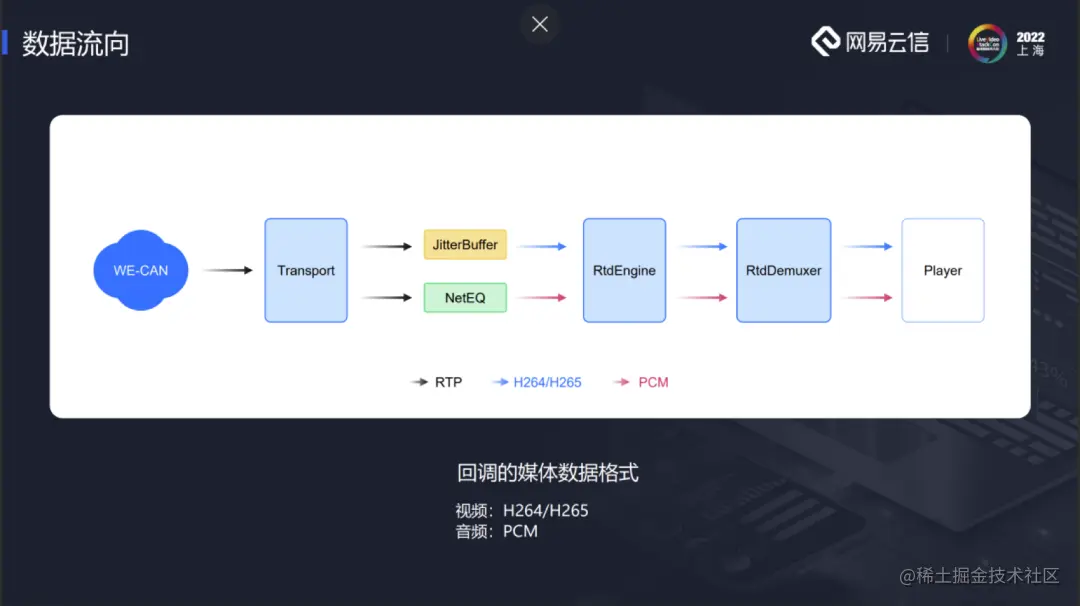Image resolution: width=1080 pixels, height=606 pixels.
Task: Click the PCM legend label
Action: click(x=653, y=382)
